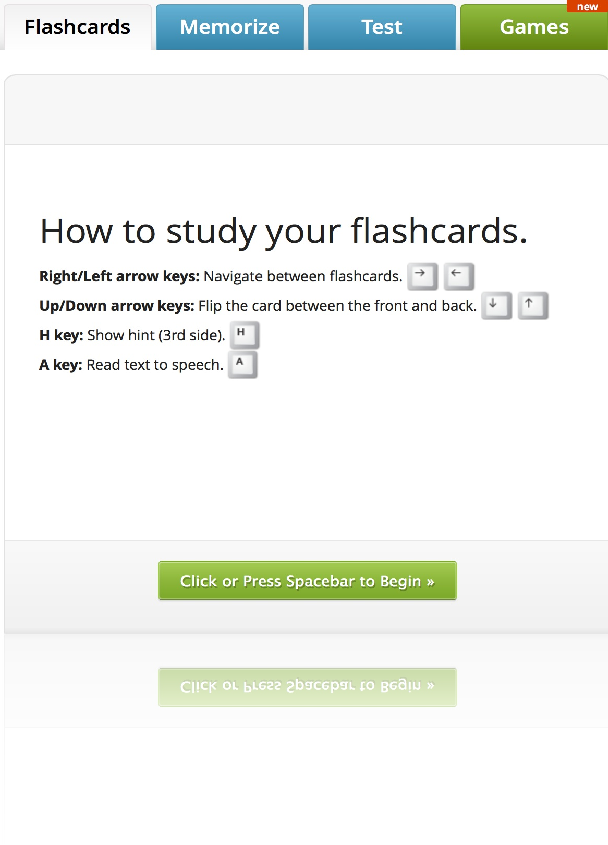Click the upside-down reflected Begin button
The image size is (608, 845).
pos(307,687)
